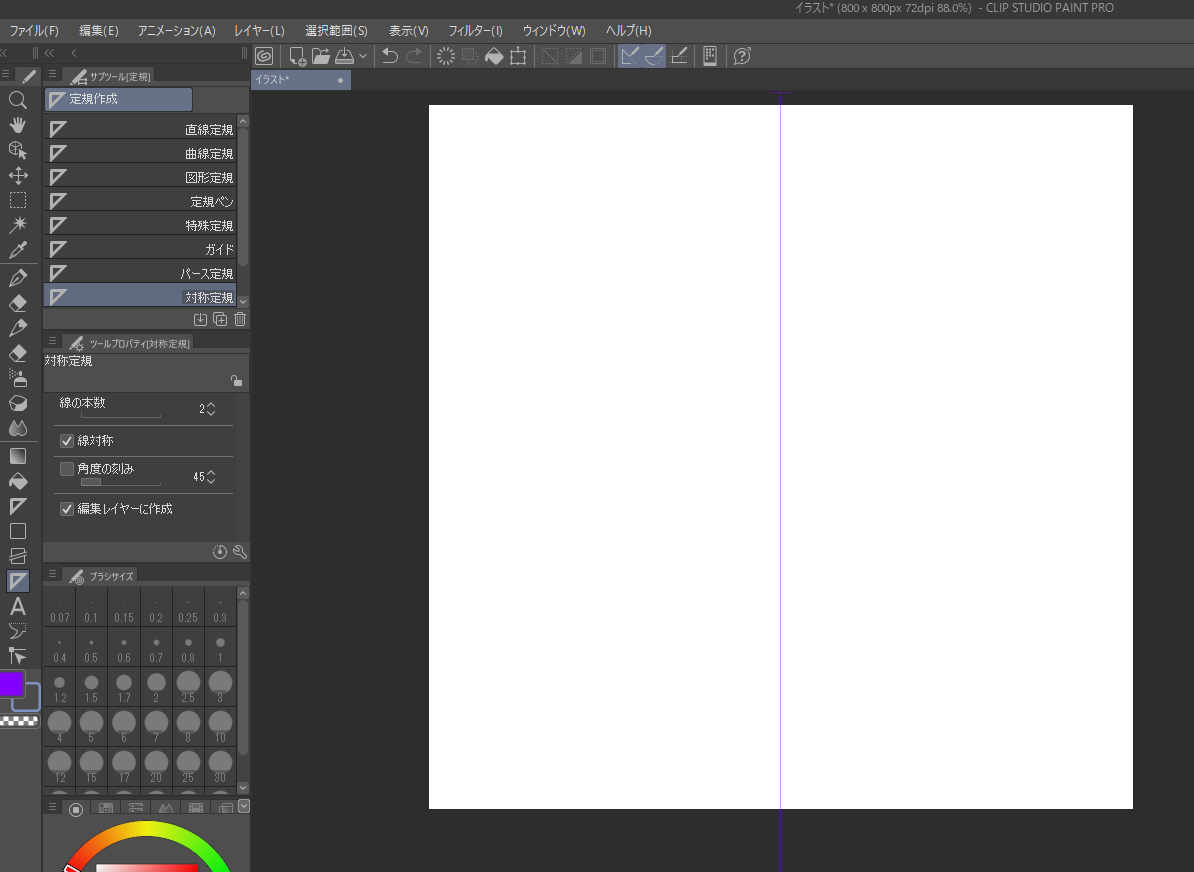The height and width of the screenshot is (872, 1194).
Task: Select パース定規 sub tool
Action: tap(140, 273)
